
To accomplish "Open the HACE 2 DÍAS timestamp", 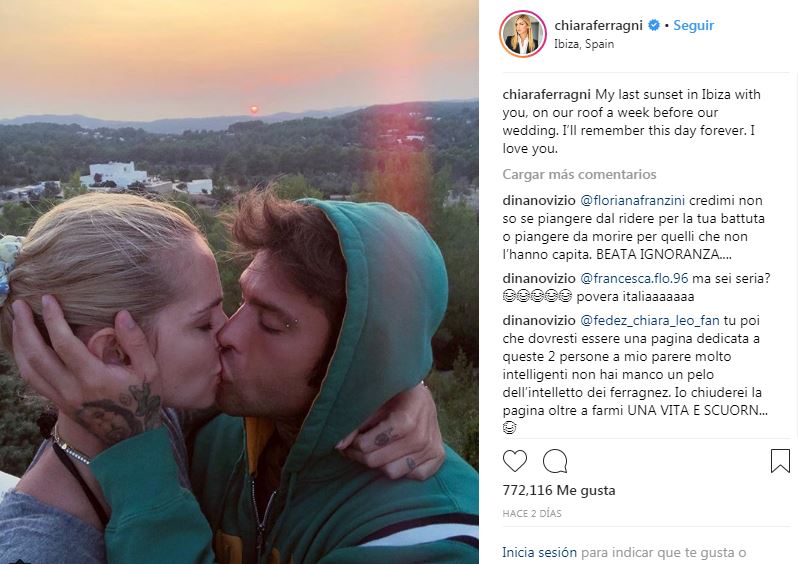I will 532,514.
